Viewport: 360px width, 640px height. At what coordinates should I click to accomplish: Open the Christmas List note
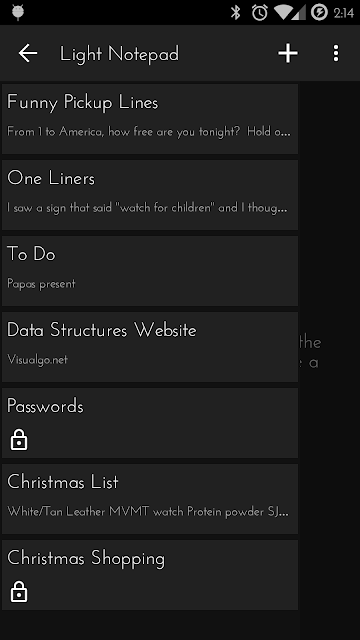150,498
